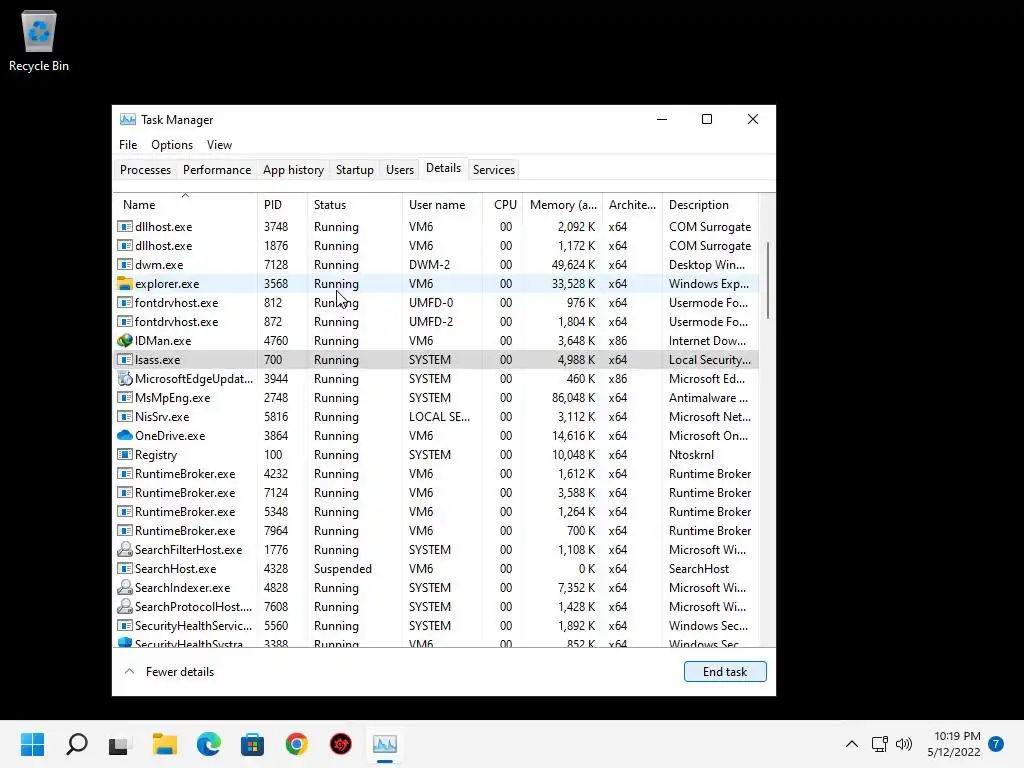Show hidden tray icons chevron
Image resolution: width=1024 pixels, height=768 pixels.
pos(852,744)
